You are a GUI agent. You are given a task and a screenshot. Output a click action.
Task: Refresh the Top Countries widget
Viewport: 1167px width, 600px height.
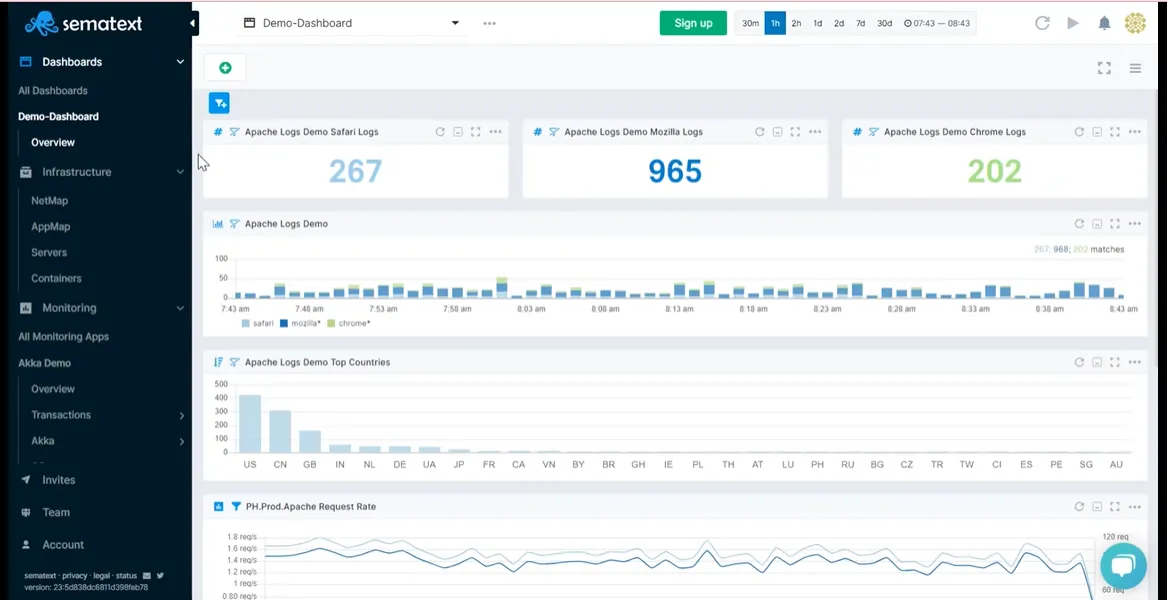(x=1078, y=363)
